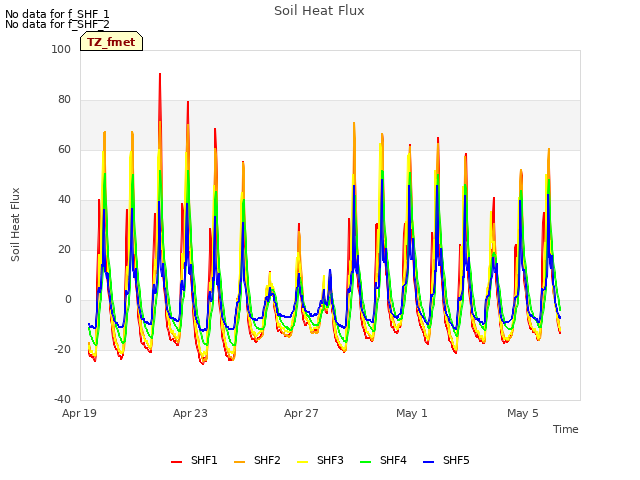Toggle the SHF3 legend entry
Viewport: 640px width, 480px height.
click(320, 460)
